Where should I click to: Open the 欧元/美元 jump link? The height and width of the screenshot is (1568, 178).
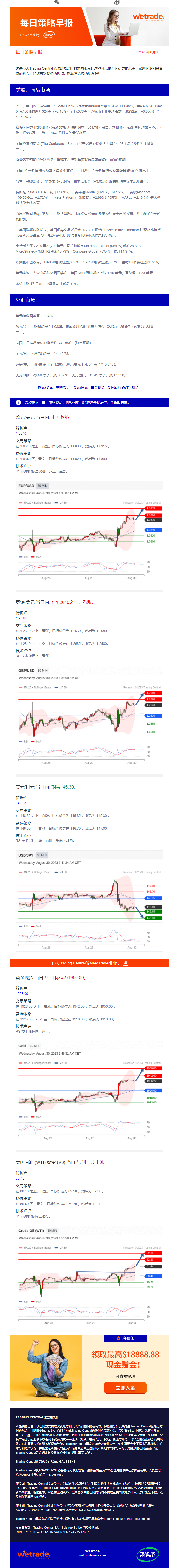click(x=45, y=388)
